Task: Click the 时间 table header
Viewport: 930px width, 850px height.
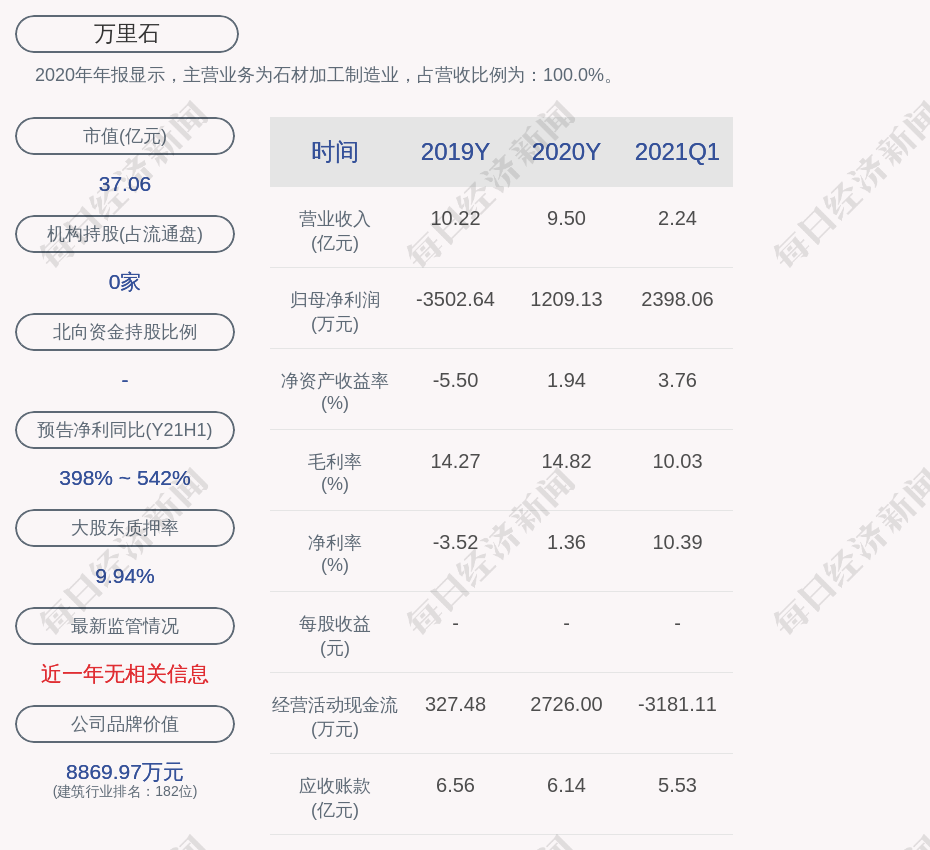Action: tap(335, 152)
